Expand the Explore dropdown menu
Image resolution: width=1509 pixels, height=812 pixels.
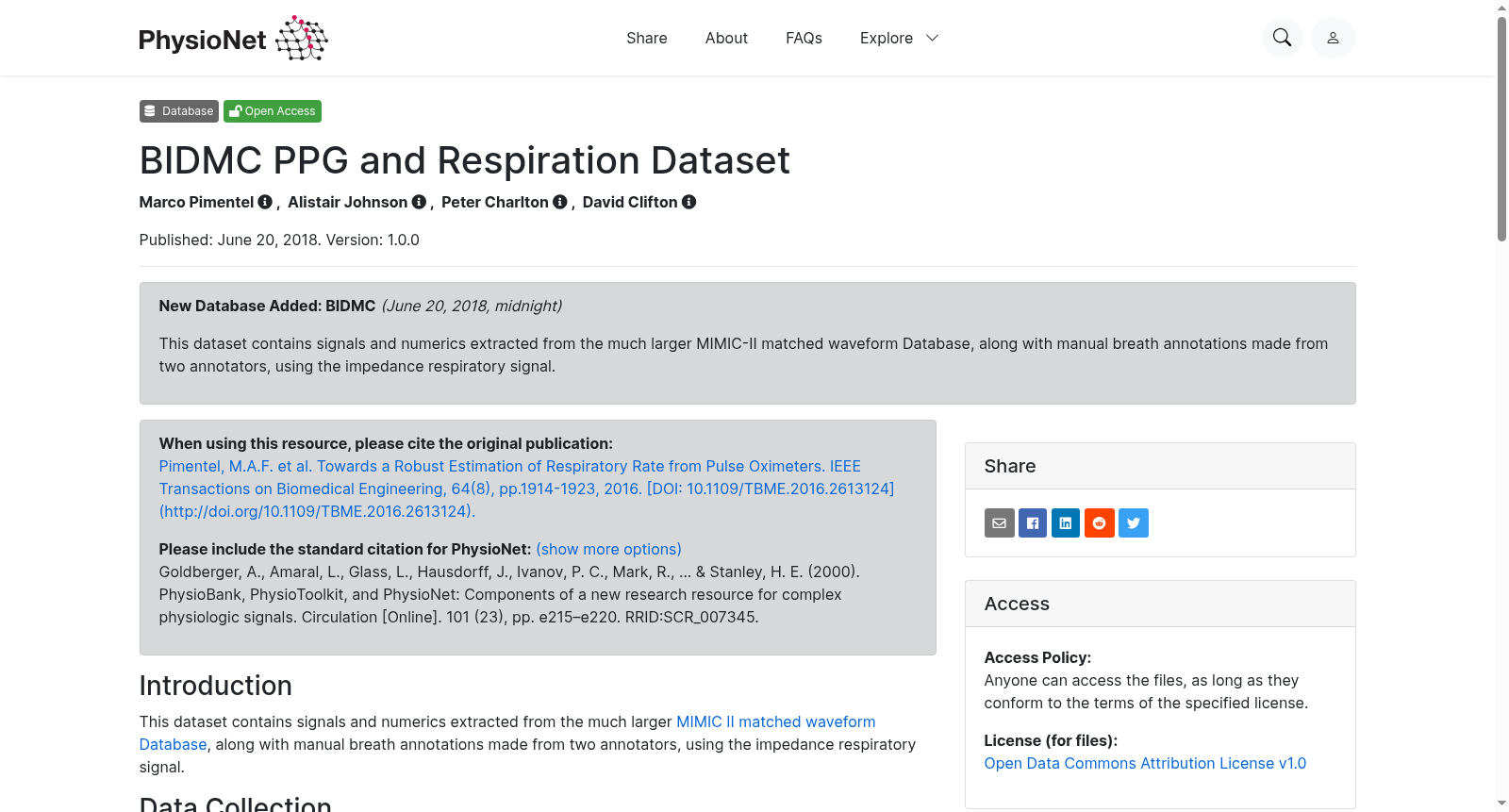[x=899, y=38]
